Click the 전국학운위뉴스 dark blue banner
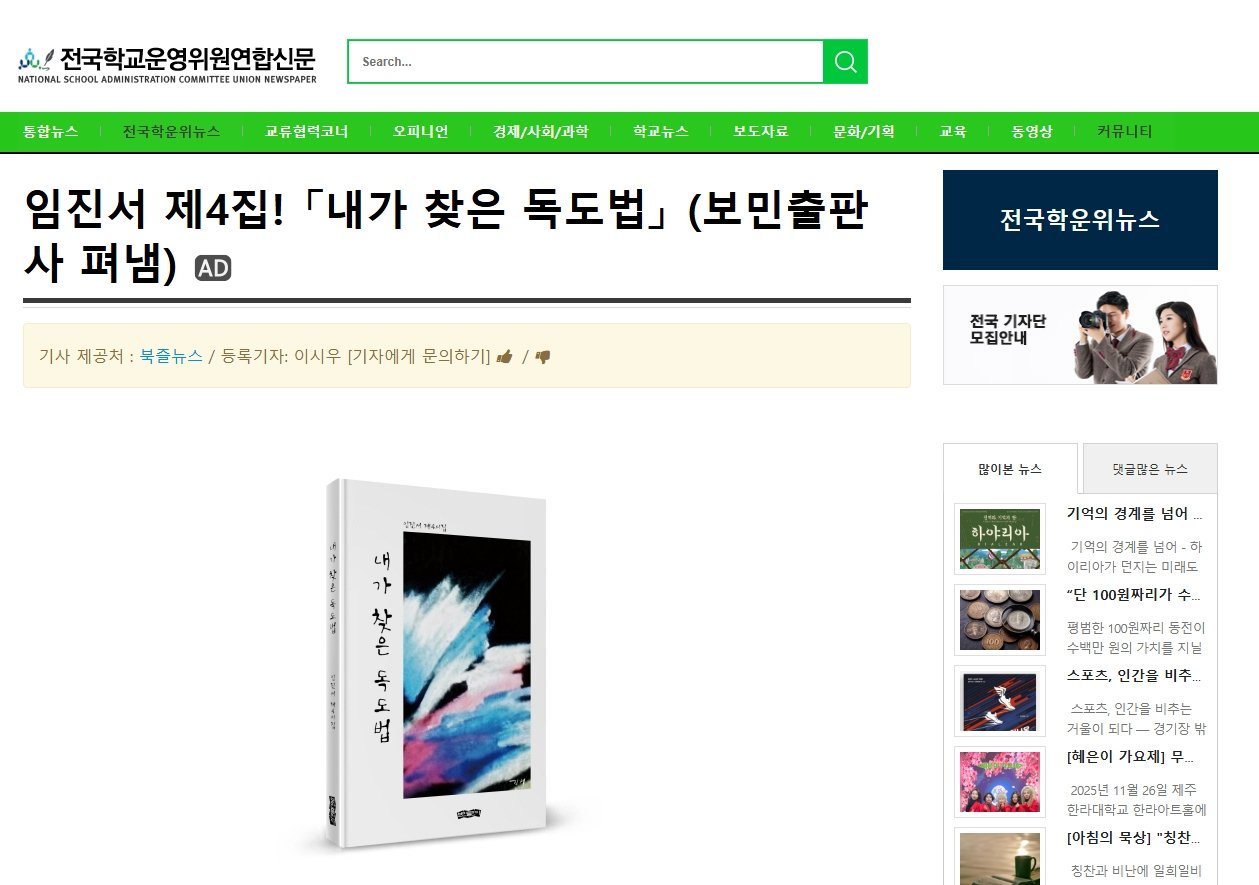The image size is (1259, 885). point(1080,220)
